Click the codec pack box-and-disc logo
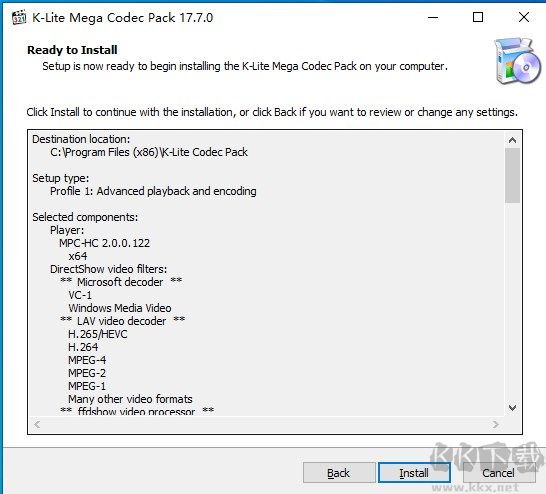Image resolution: width=546 pixels, height=494 pixels. (x=518, y=61)
